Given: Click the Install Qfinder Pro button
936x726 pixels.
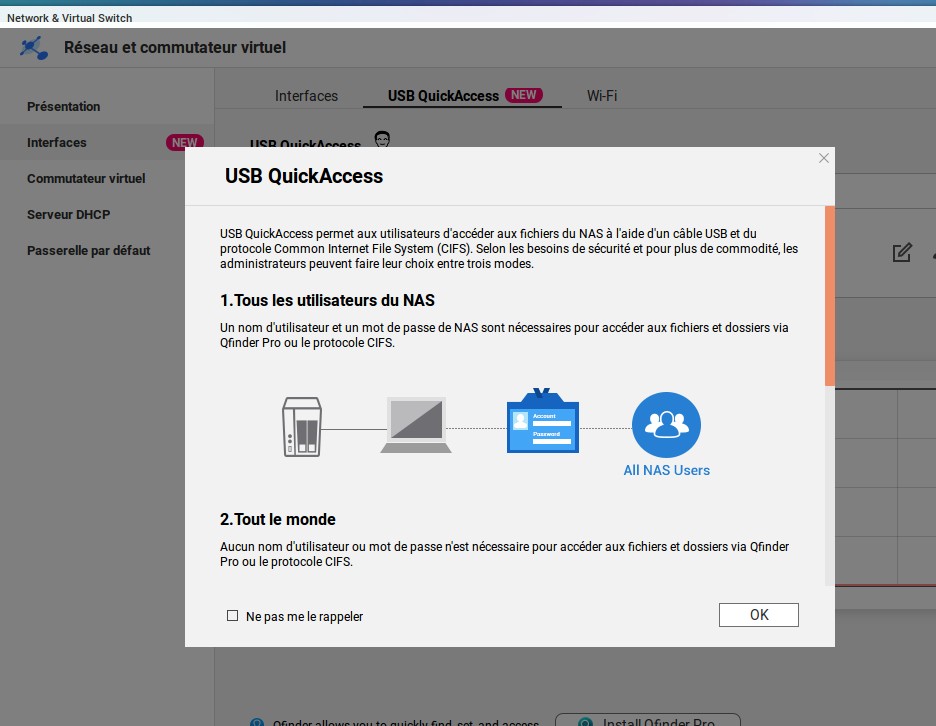Looking at the screenshot, I should tap(648, 721).
